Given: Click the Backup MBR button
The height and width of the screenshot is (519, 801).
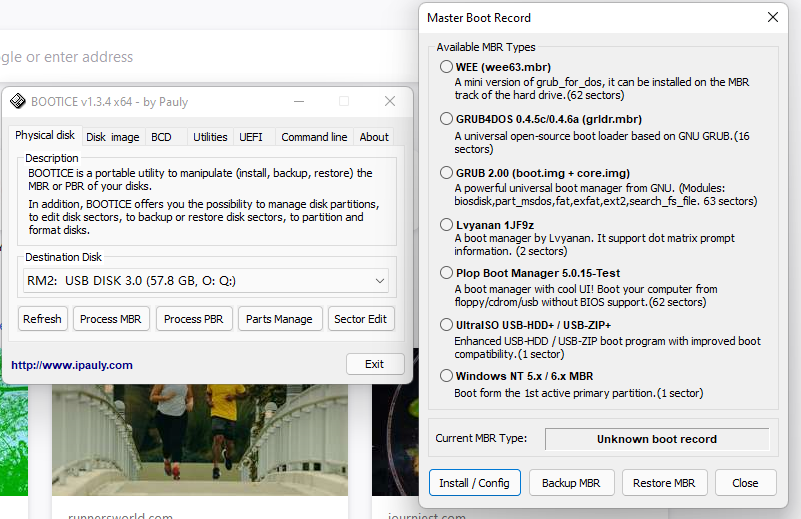Looking at the screenshot, I should (x=571, y=483).
